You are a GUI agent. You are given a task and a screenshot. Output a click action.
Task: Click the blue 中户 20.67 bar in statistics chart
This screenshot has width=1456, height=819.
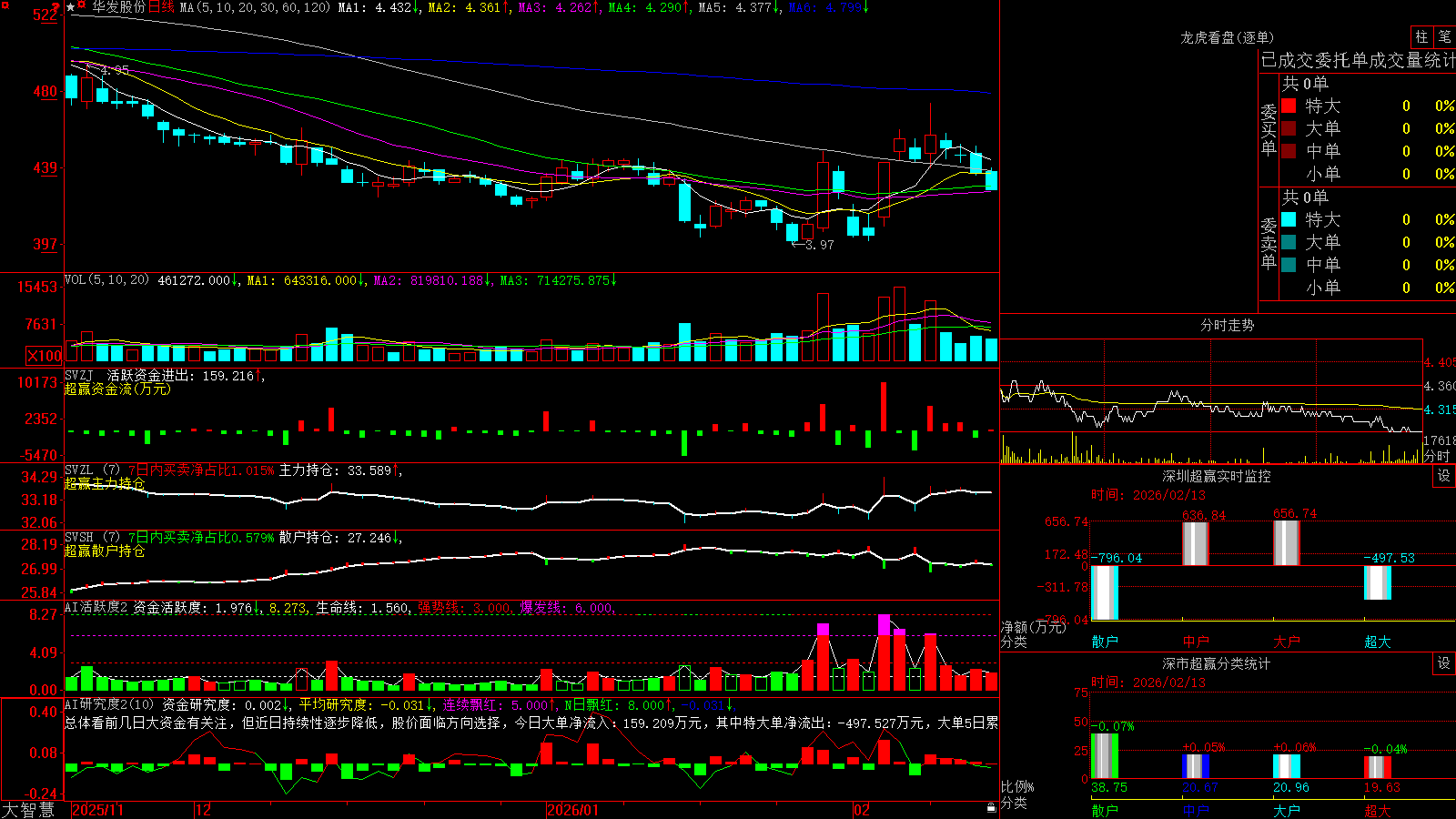tap(1196, 766)
